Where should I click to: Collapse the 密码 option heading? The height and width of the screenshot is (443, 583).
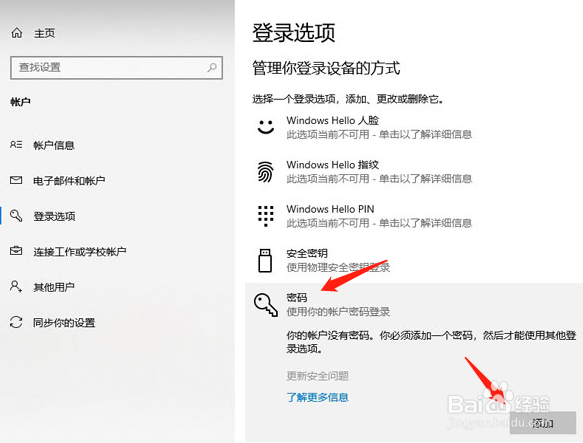(x=297, y=298)
